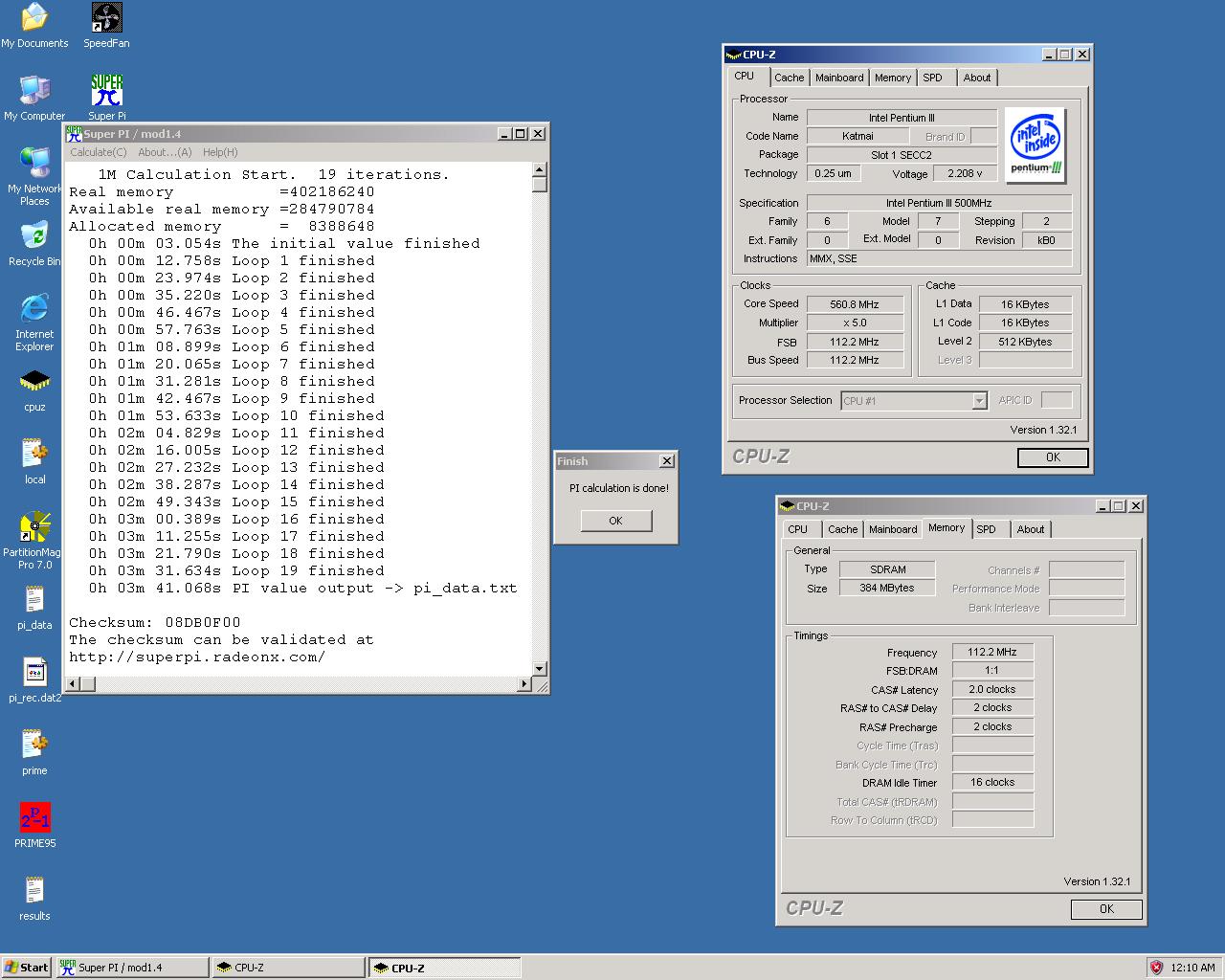Click the Intel Pentium III 500MHz specification
This screenshot has height=980, width=1225.
939,203
